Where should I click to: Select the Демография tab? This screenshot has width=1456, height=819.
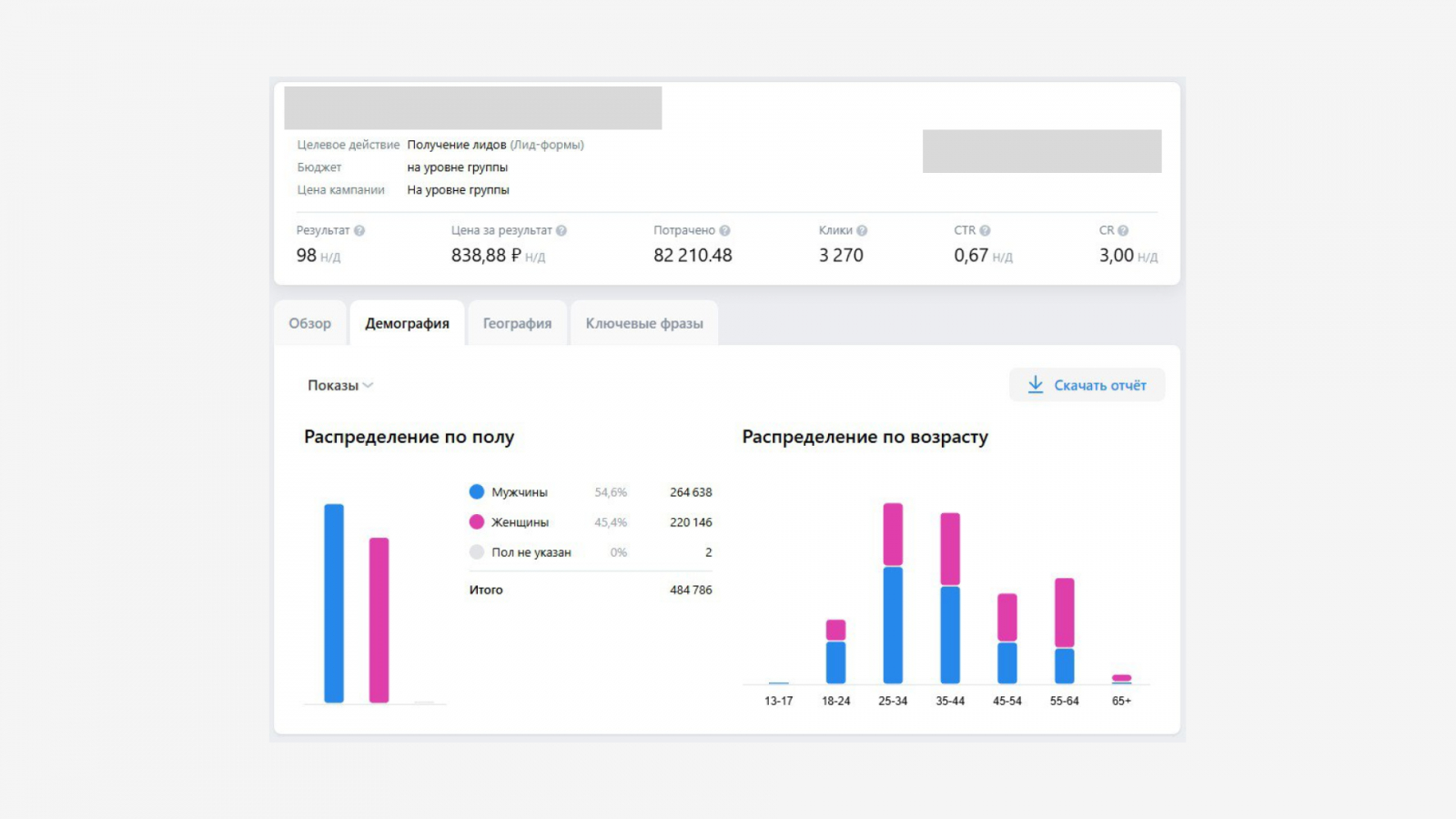point(407,324)
